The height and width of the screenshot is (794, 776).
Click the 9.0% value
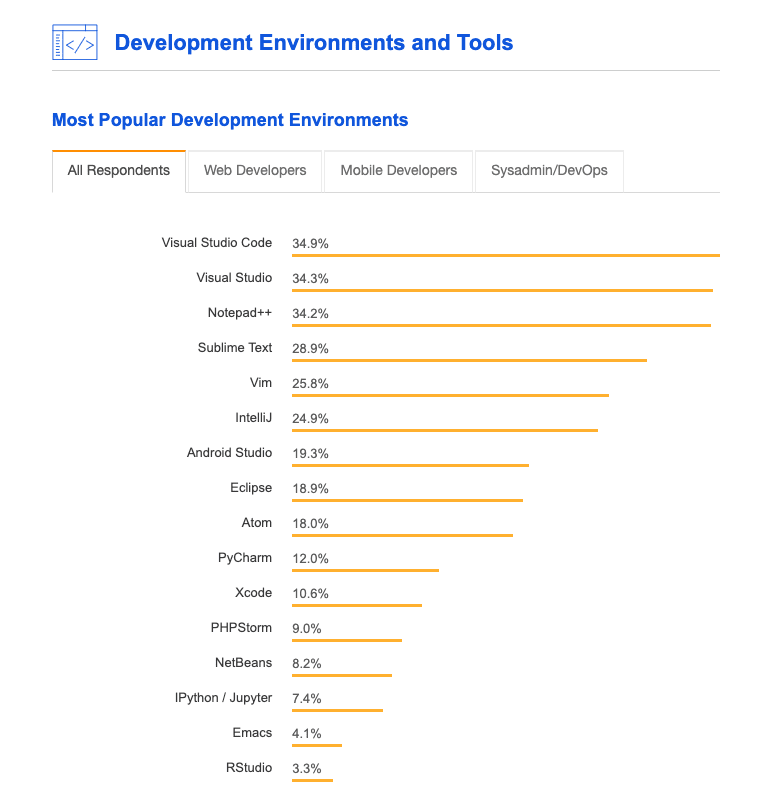(x=306, y=628)
